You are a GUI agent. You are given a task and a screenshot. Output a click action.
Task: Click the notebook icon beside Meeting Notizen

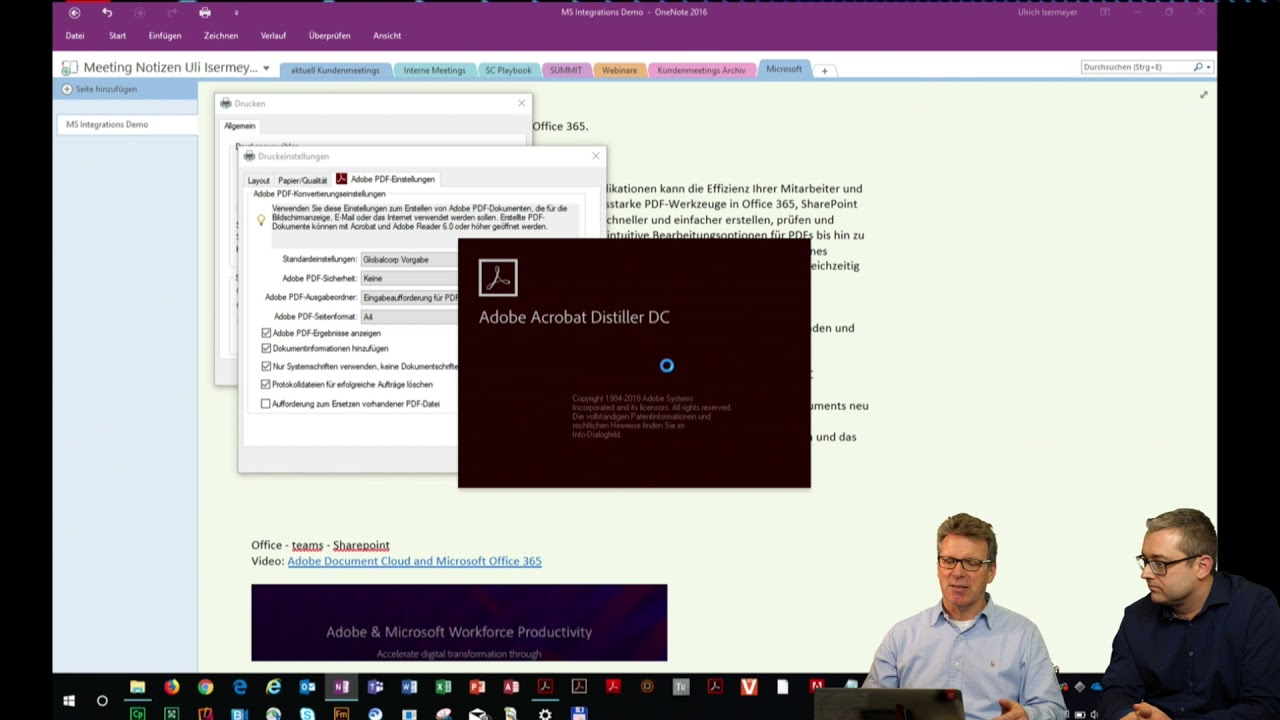point(69,68)
